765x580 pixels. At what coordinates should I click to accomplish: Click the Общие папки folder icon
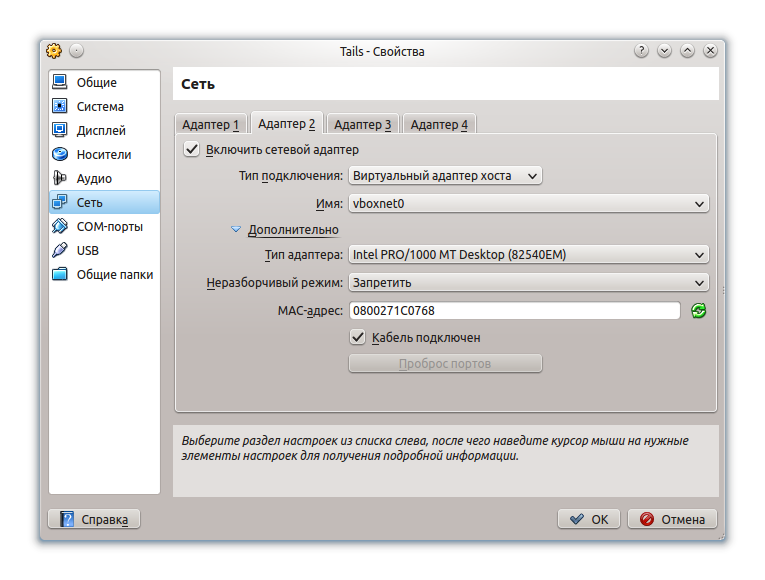(x=60, y=274)
